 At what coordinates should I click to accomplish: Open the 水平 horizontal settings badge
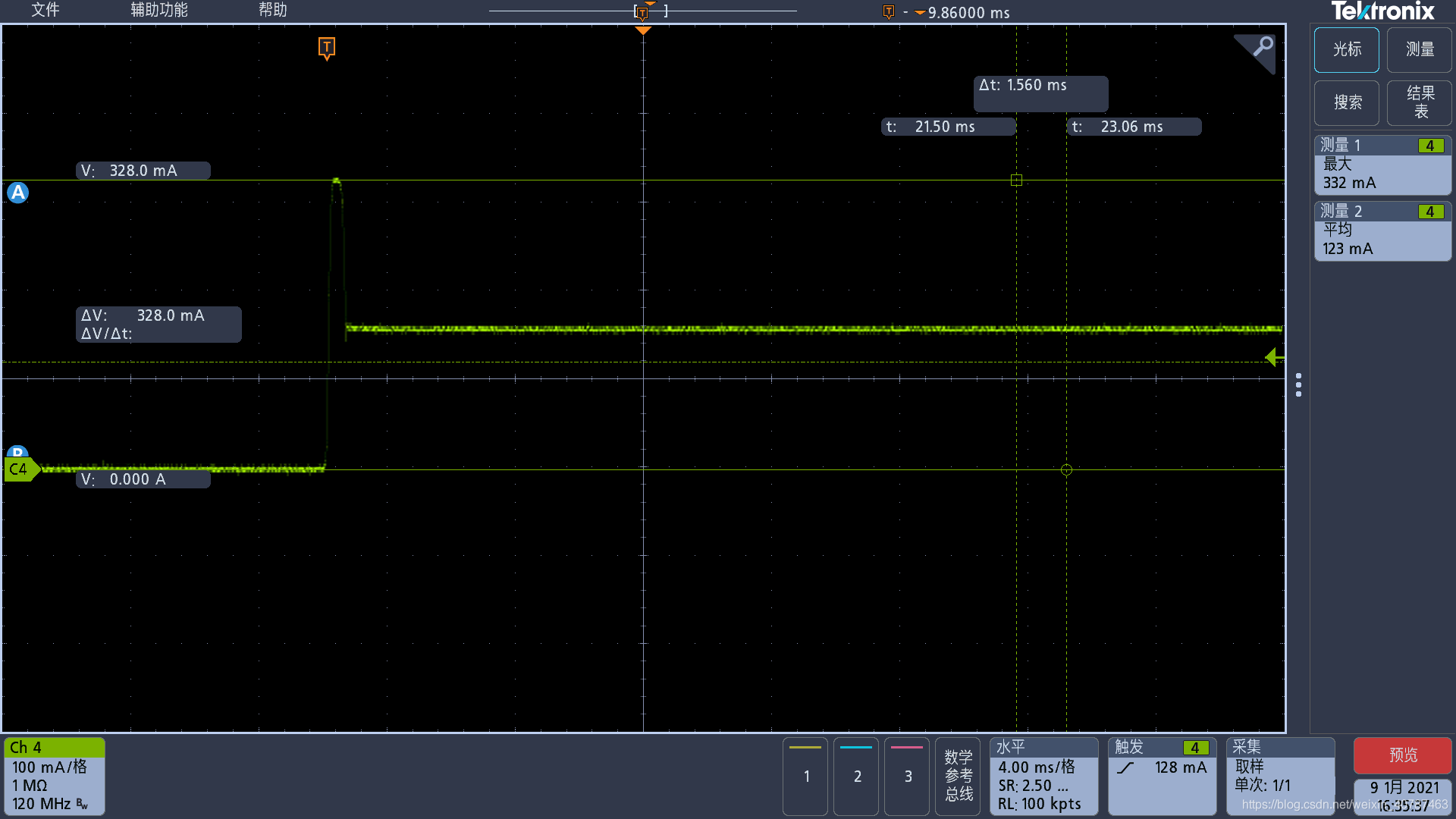pos(1043,775)
